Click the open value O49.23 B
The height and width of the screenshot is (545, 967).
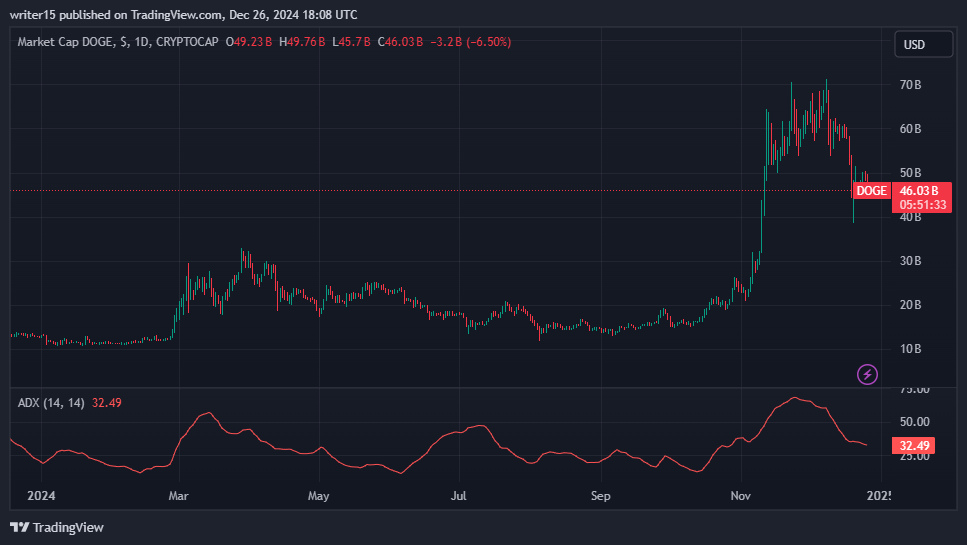[x=249, y=42]
